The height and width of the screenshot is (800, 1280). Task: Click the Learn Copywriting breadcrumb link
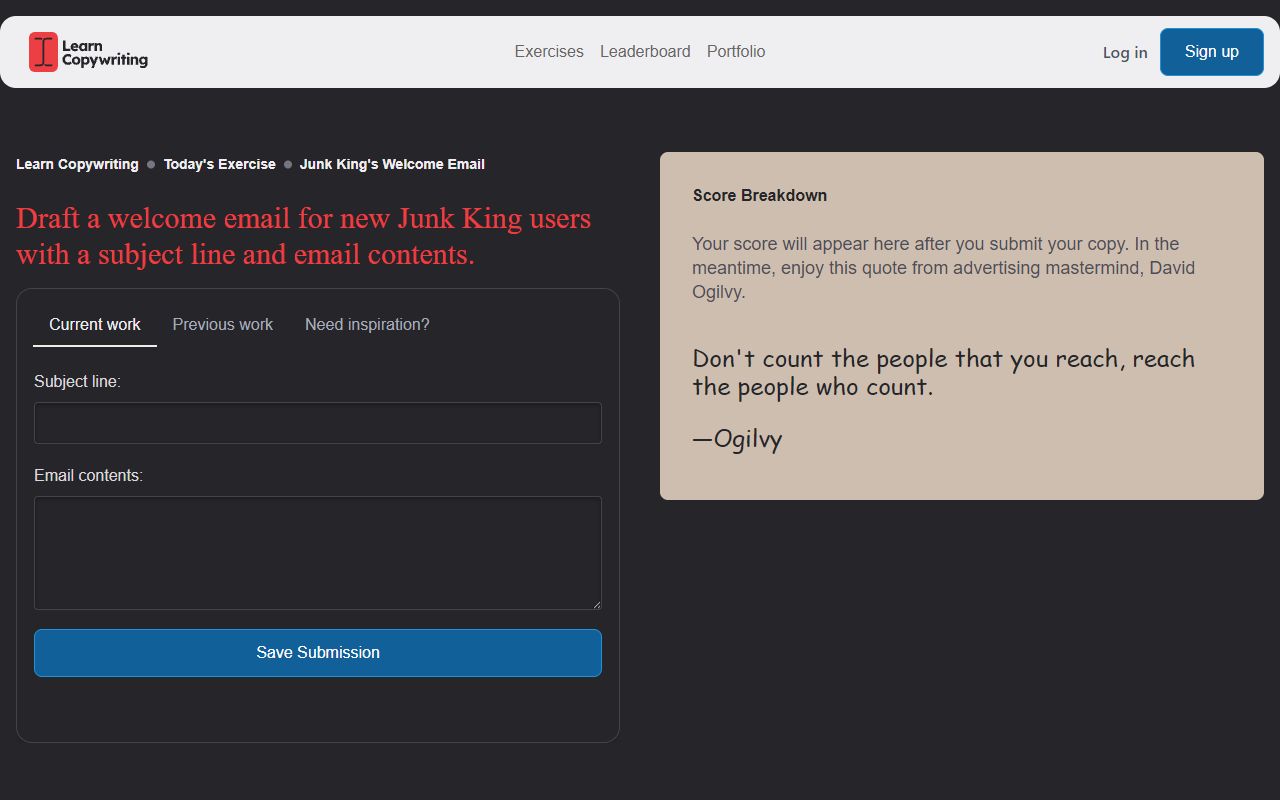(x=77, y=164)
